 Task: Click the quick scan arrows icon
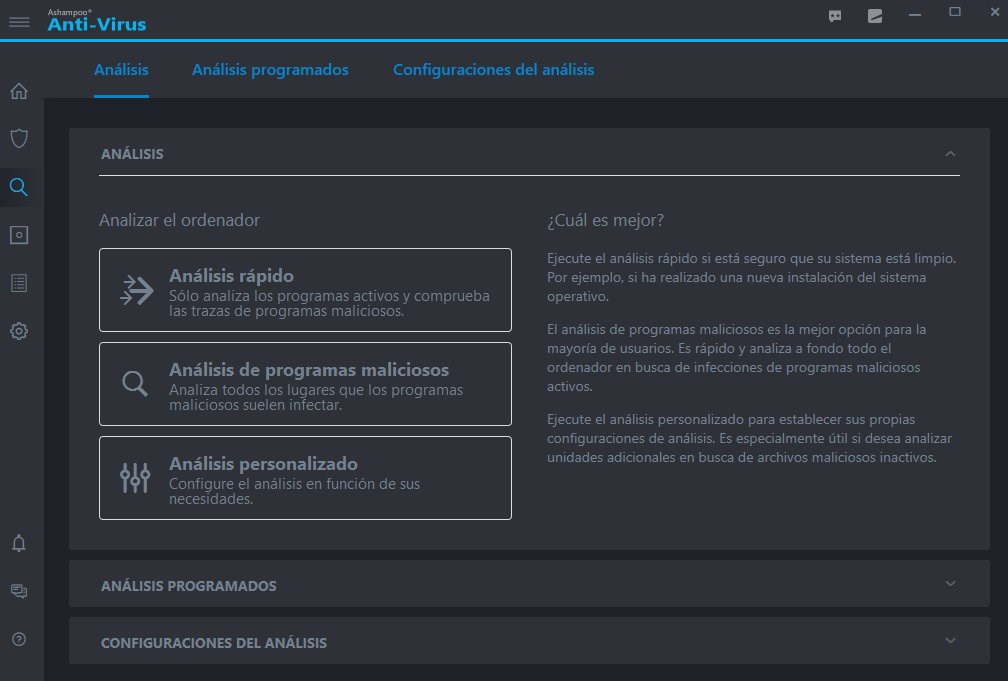click(x=136, y=290)
